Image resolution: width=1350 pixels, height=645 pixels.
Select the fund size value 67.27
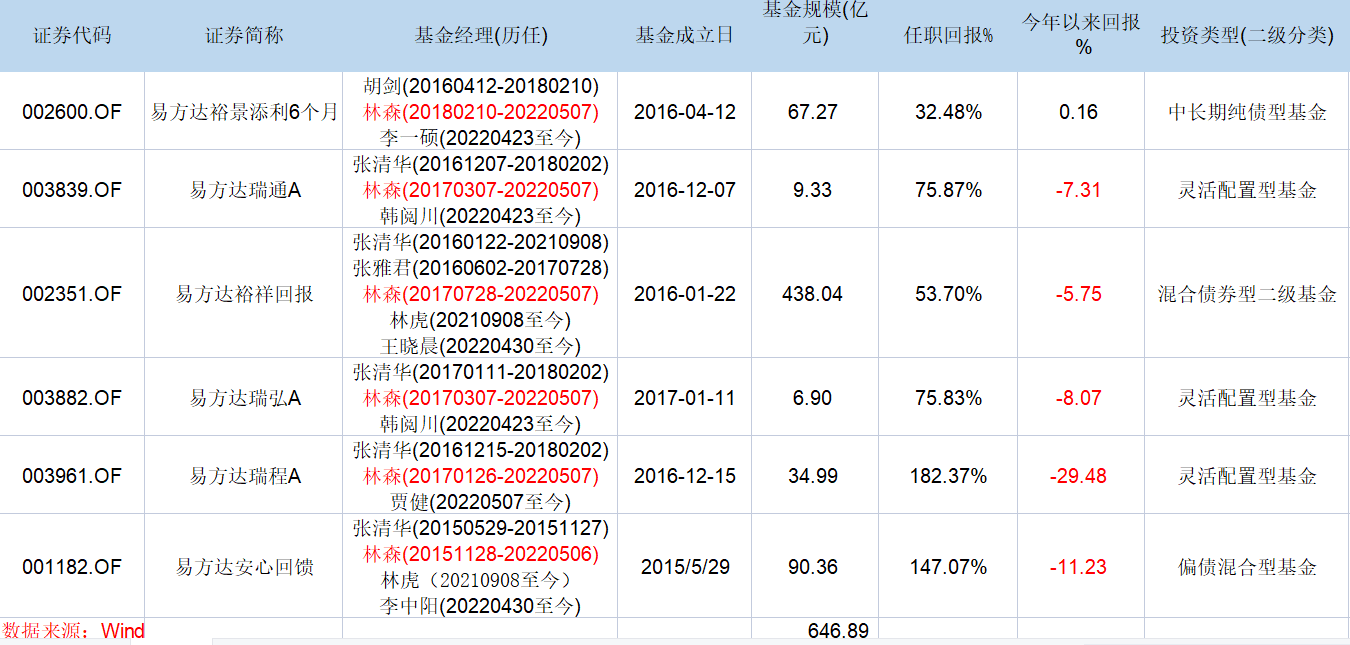tap(812, 112)
